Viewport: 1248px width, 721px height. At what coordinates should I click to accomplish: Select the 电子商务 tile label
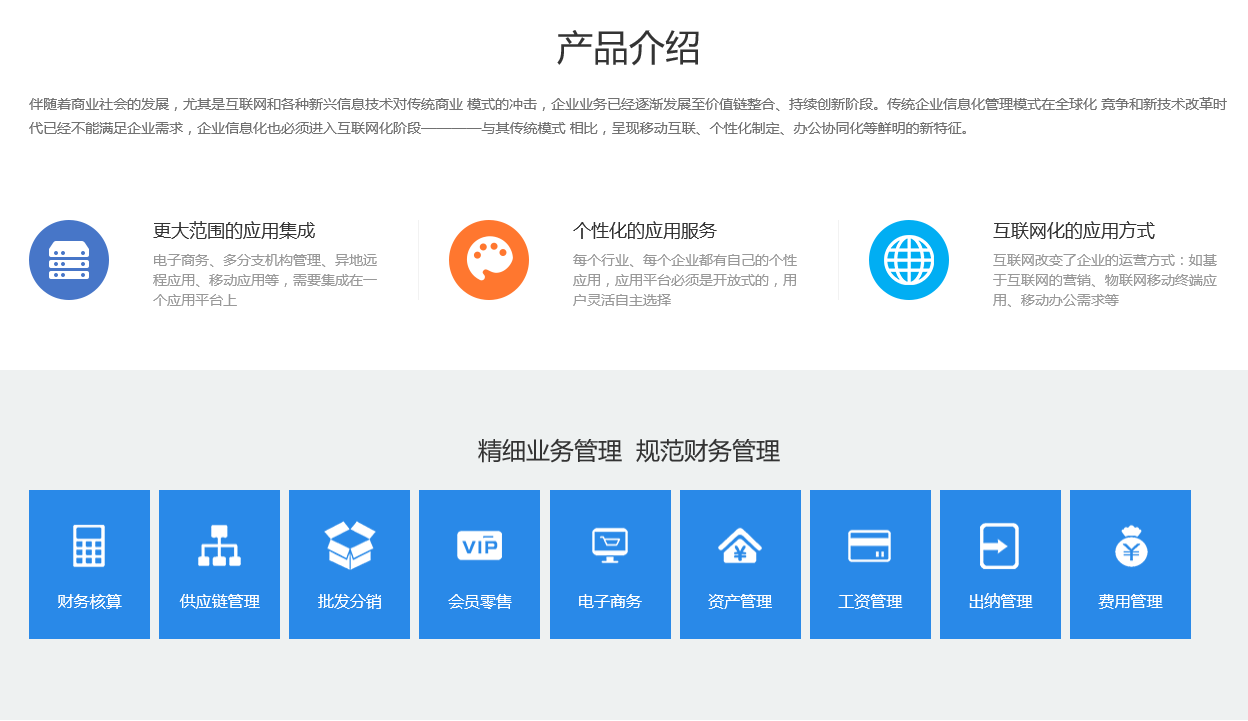(x=610, y=602)
